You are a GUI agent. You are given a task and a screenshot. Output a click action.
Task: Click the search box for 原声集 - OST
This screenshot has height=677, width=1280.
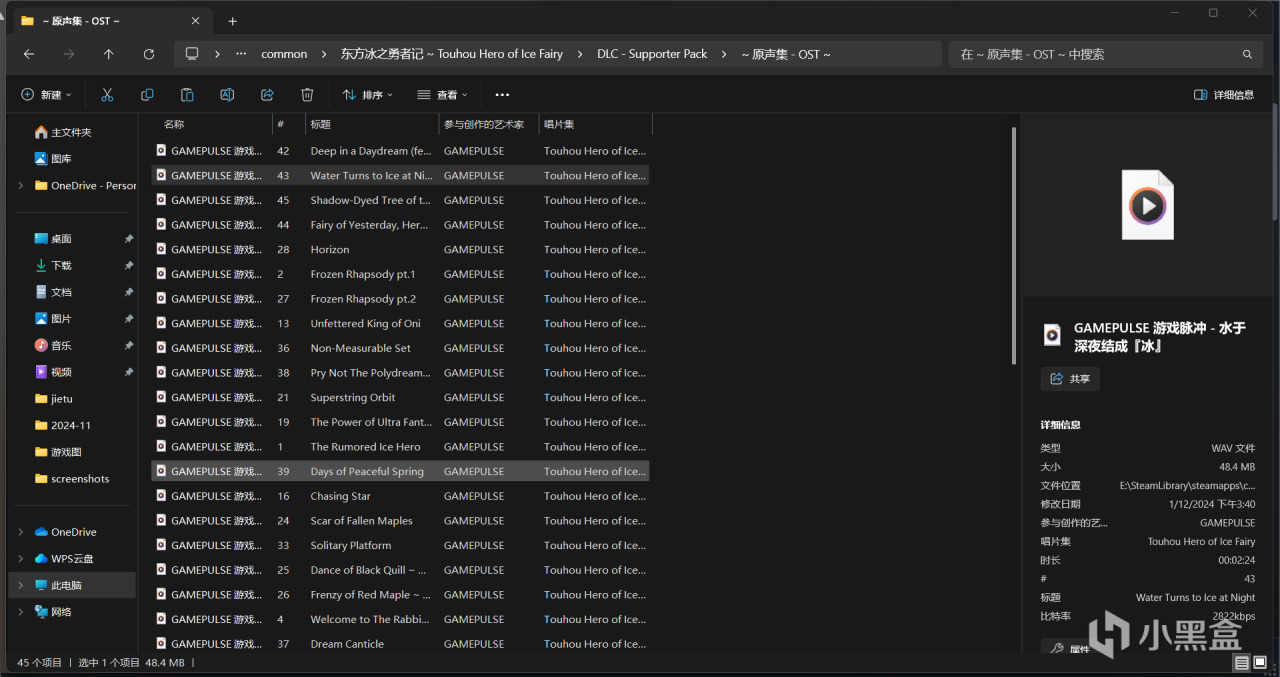pos(1095,54)
